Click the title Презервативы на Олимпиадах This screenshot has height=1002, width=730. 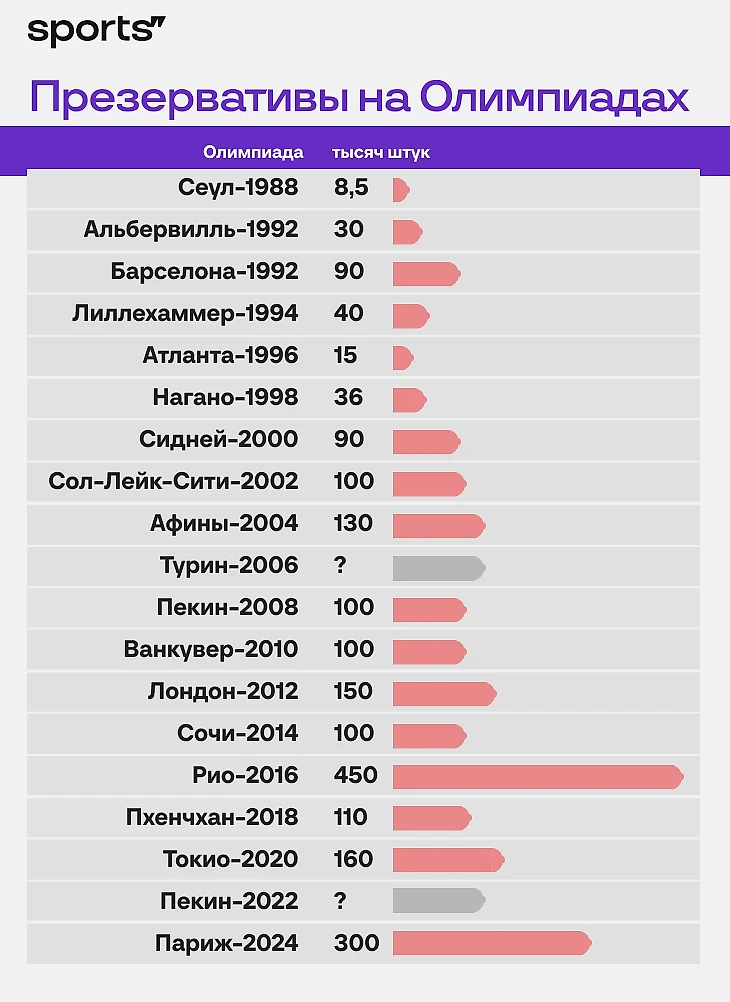[359, 97]
